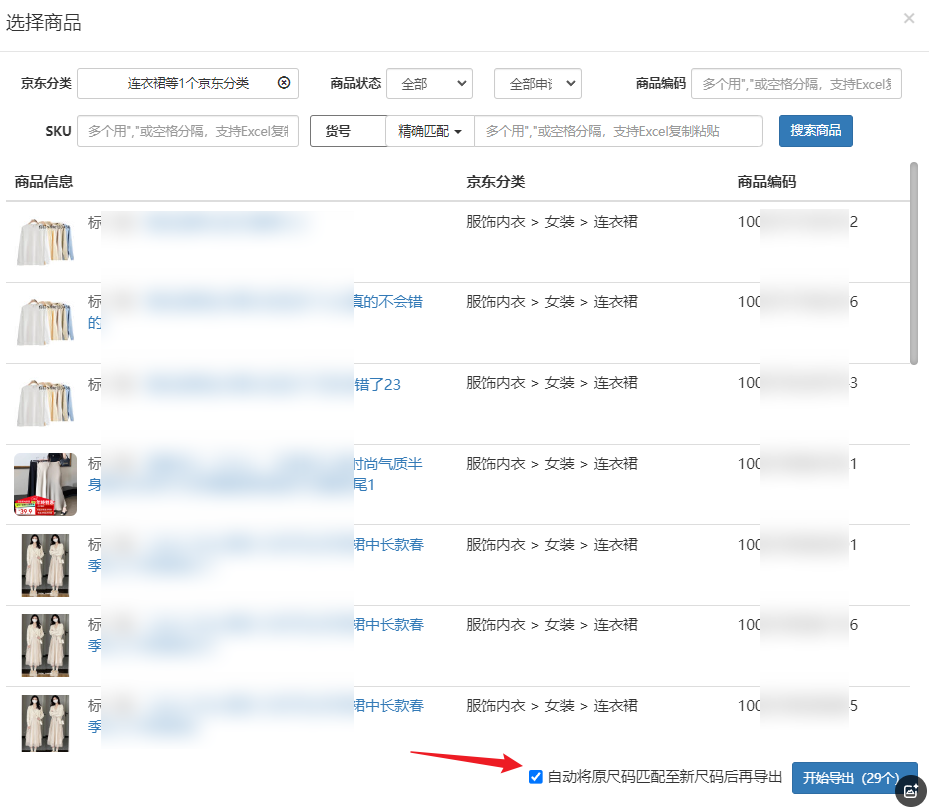929x809 pixels.
Task: Toggle 自动将原尺码匹配至新尺码后再导出 checkbox
Action: coord(536,777)
